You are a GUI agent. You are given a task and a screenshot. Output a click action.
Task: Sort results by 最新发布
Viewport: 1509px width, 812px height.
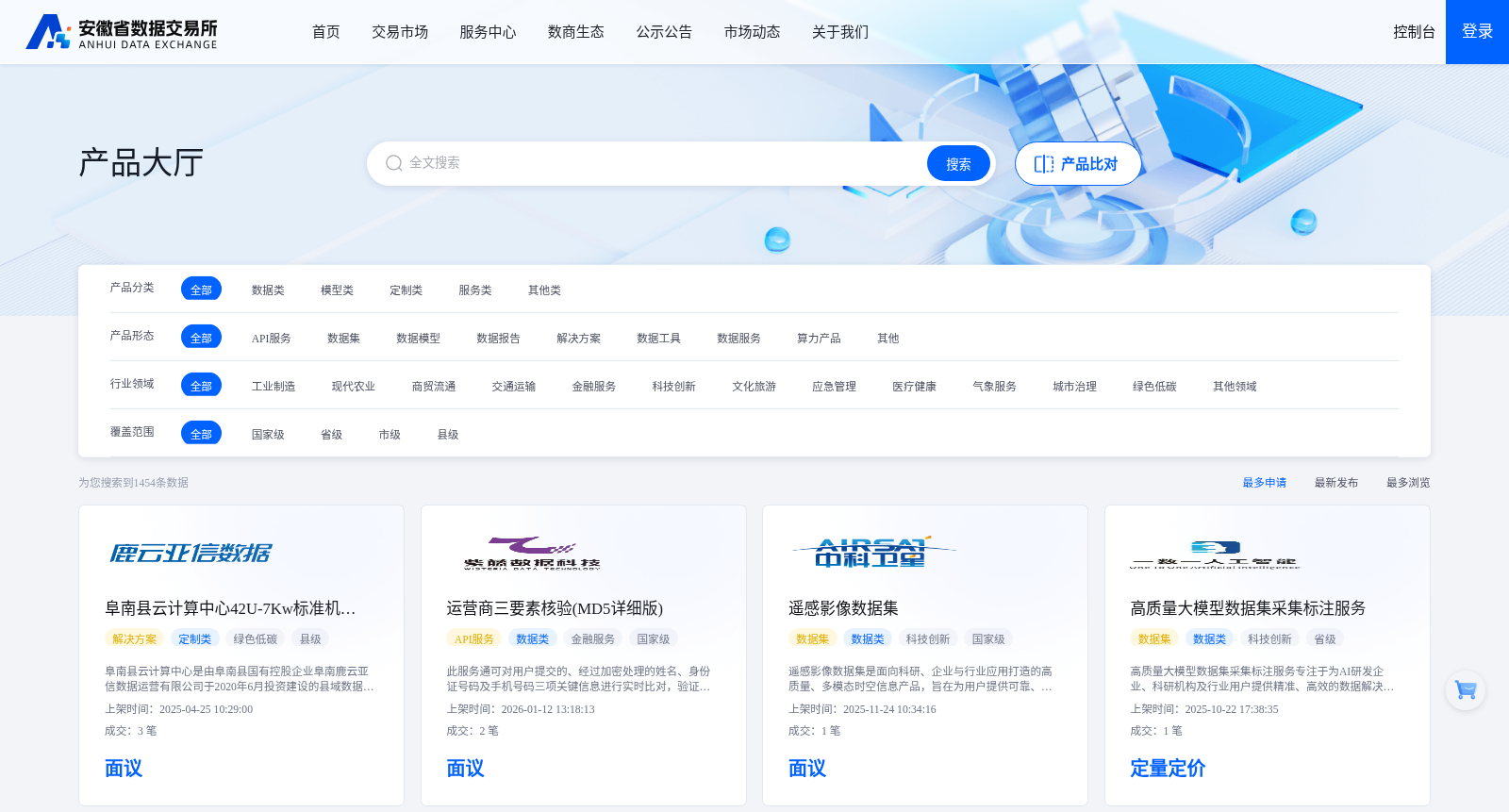click(x=1336, y=483)
